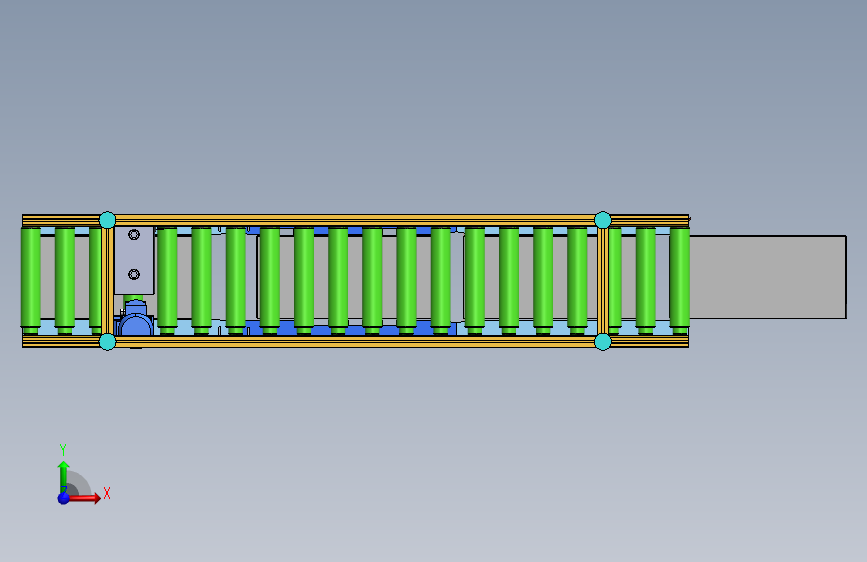Click the green Y axis arrow of the triad
867x562 pixels.
[x=64, y=476]
